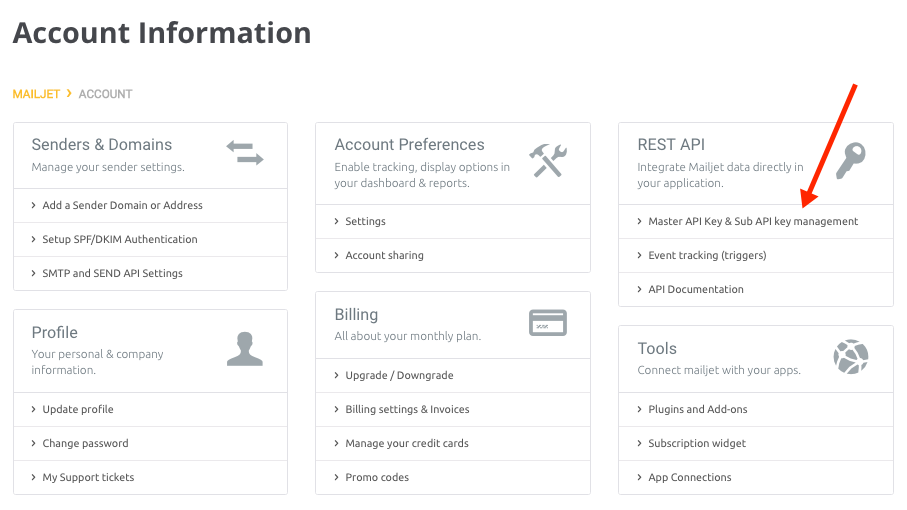907x510 pixels.
Task: Open Account sharing
Action: (385, 256)
